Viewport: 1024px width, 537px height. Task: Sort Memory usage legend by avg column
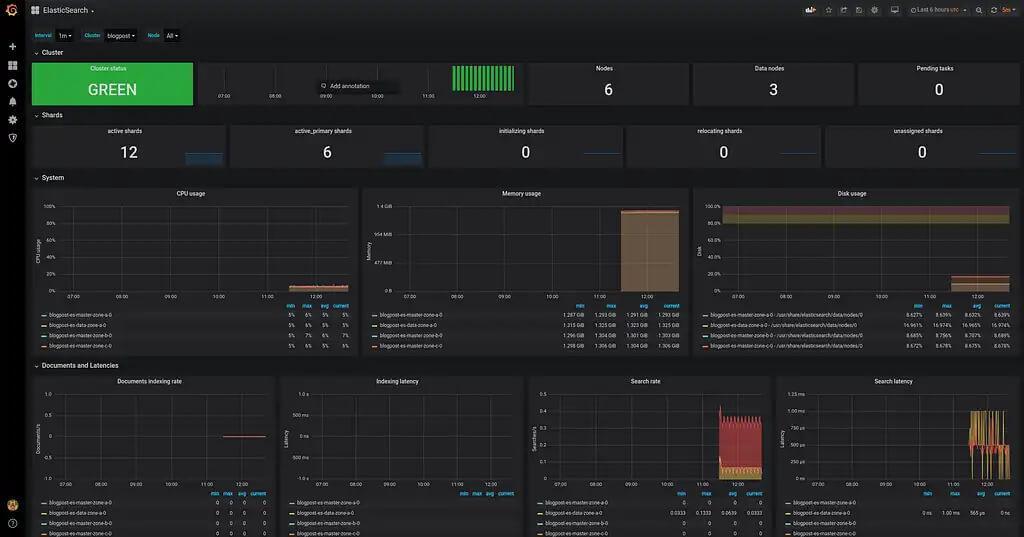(x=643, y=306)
